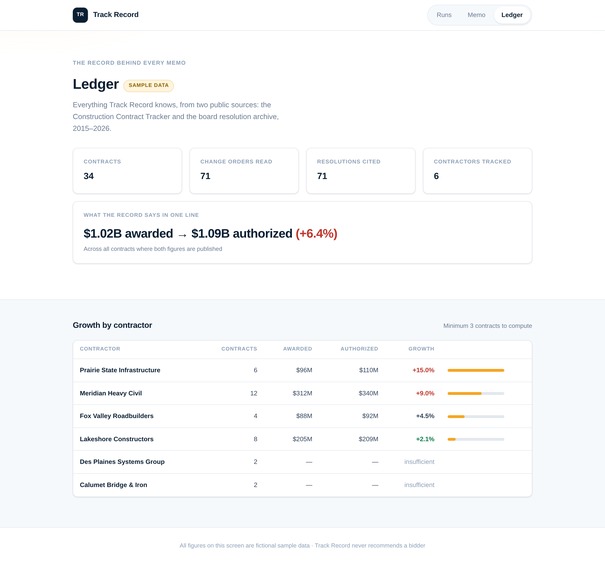The image size is (605, 573).
Task: Select Prairie State Infrastructure row name
Action: 120,370
